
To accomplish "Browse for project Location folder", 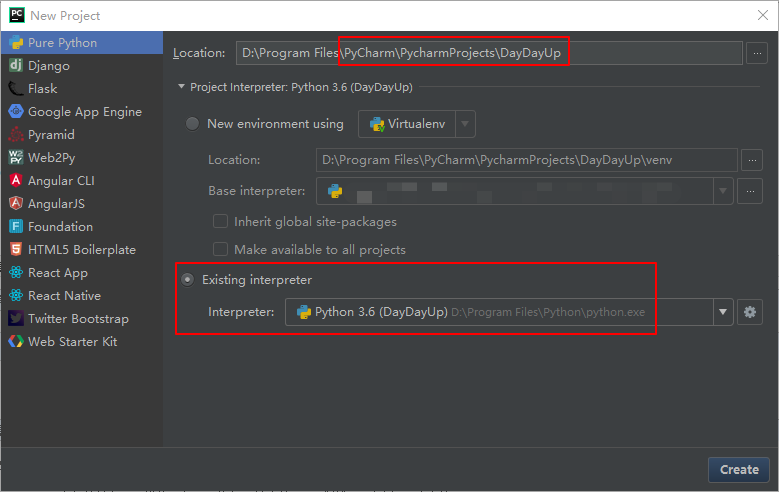I will pyautogui.click(x=757, y=53).
